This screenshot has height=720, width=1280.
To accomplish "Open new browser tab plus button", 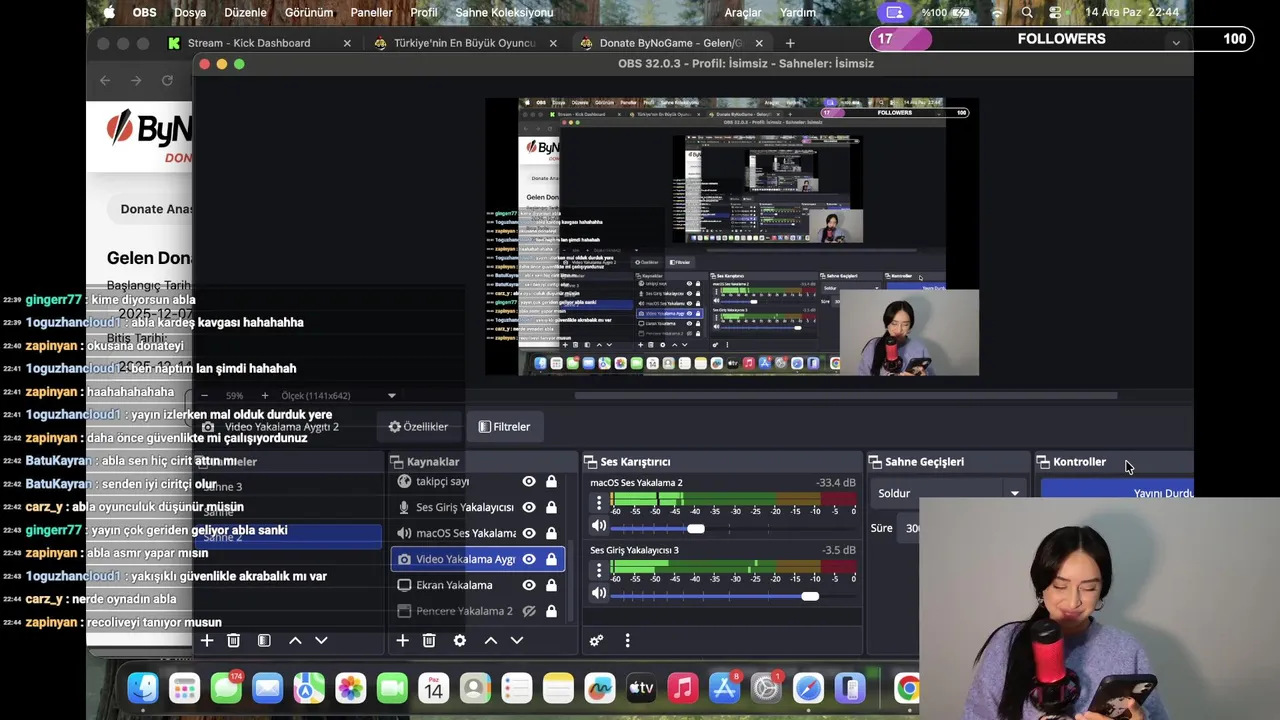I will click(790, 43).
